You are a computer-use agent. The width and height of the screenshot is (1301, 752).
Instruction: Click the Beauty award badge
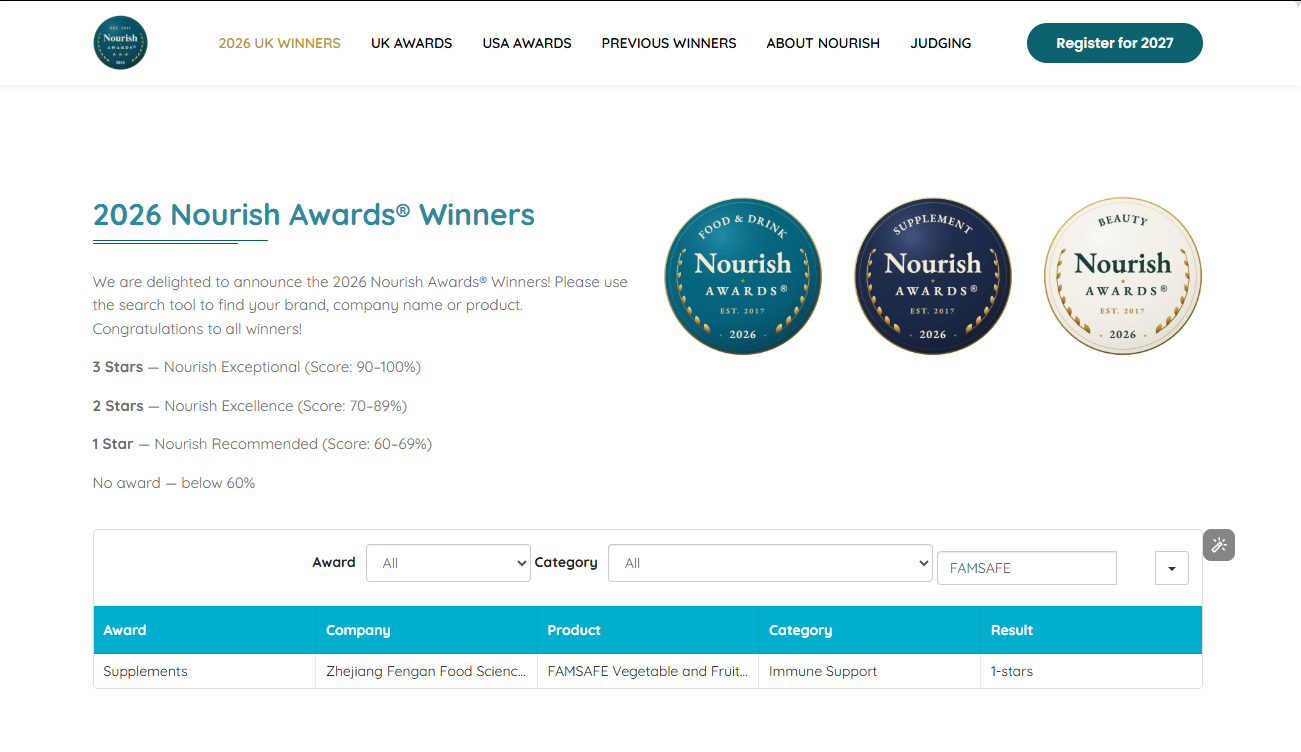pos(1123,276)
